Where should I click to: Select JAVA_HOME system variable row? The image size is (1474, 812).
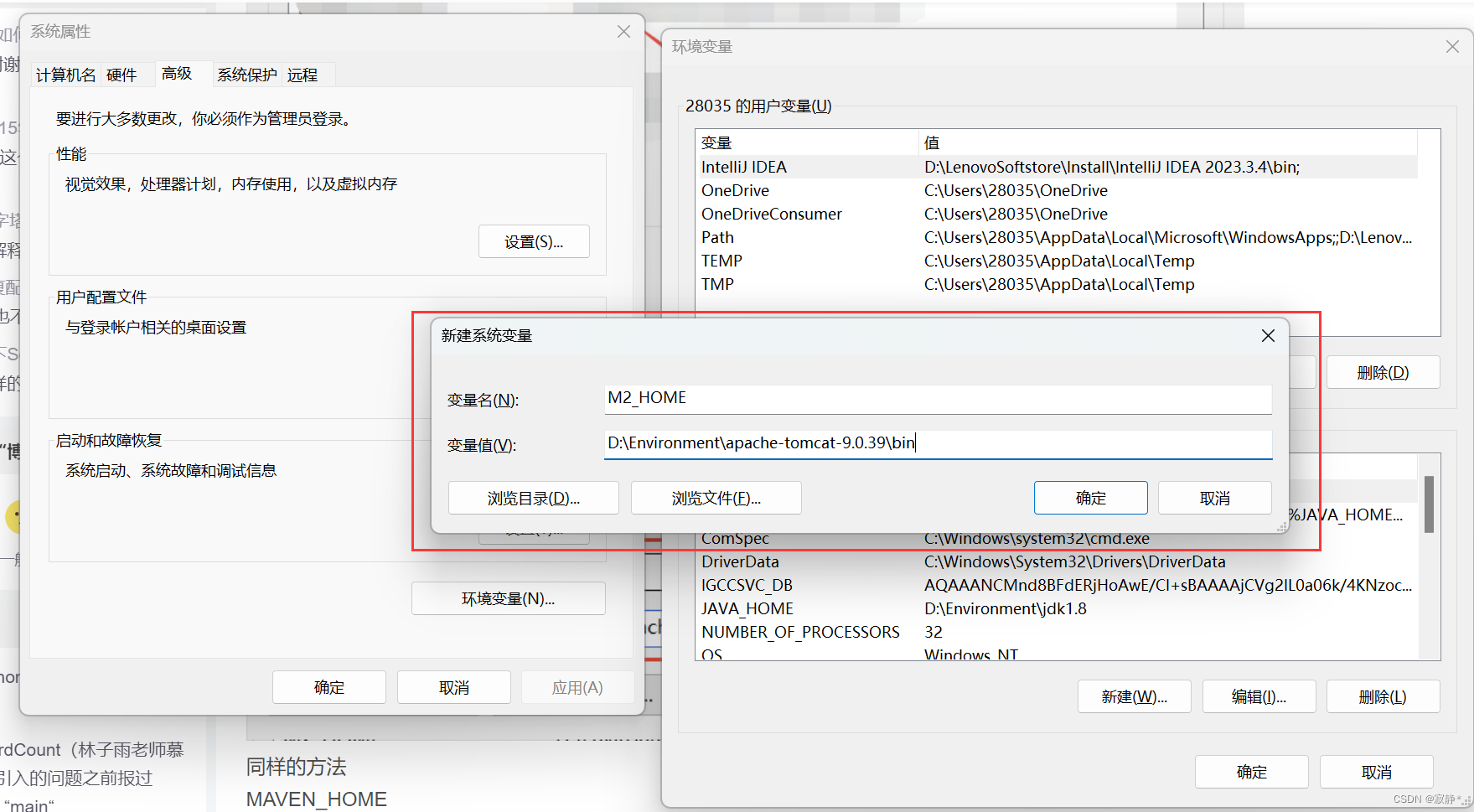[1058, 608]
